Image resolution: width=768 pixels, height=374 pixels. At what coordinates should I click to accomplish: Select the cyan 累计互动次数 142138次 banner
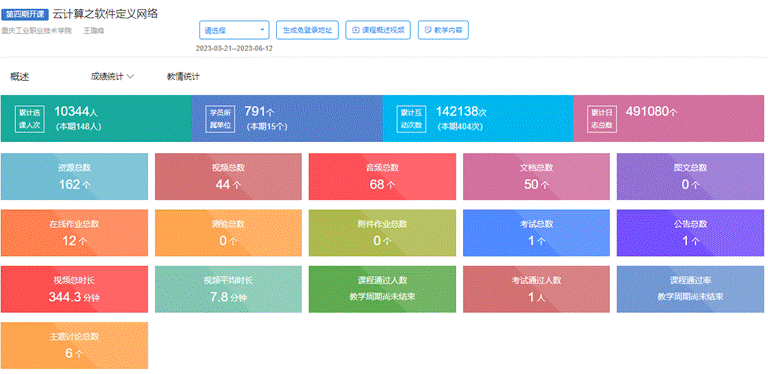(x=478, y=118)
